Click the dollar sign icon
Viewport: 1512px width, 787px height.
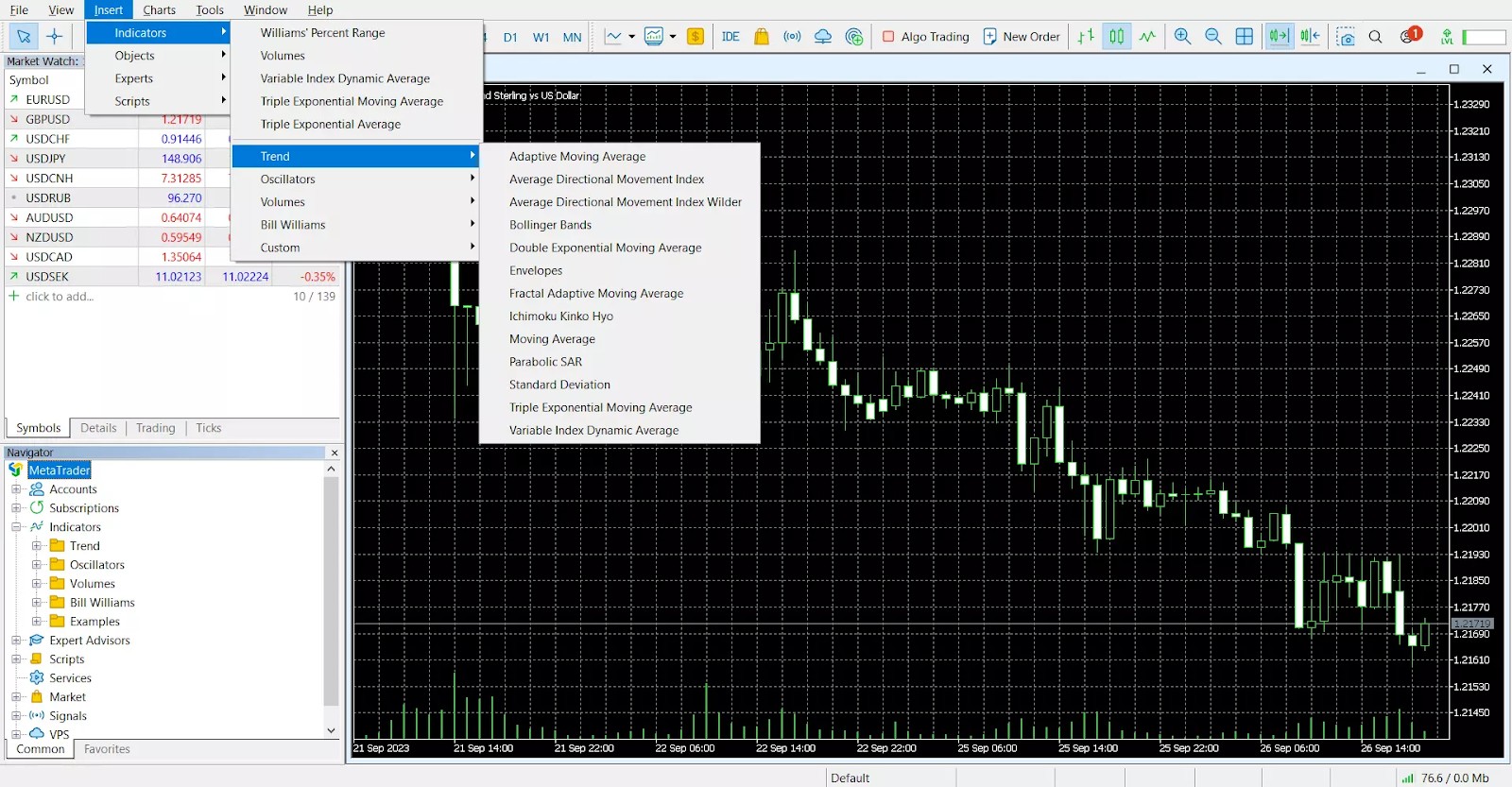pyautogui.click(x=696, y=37)
